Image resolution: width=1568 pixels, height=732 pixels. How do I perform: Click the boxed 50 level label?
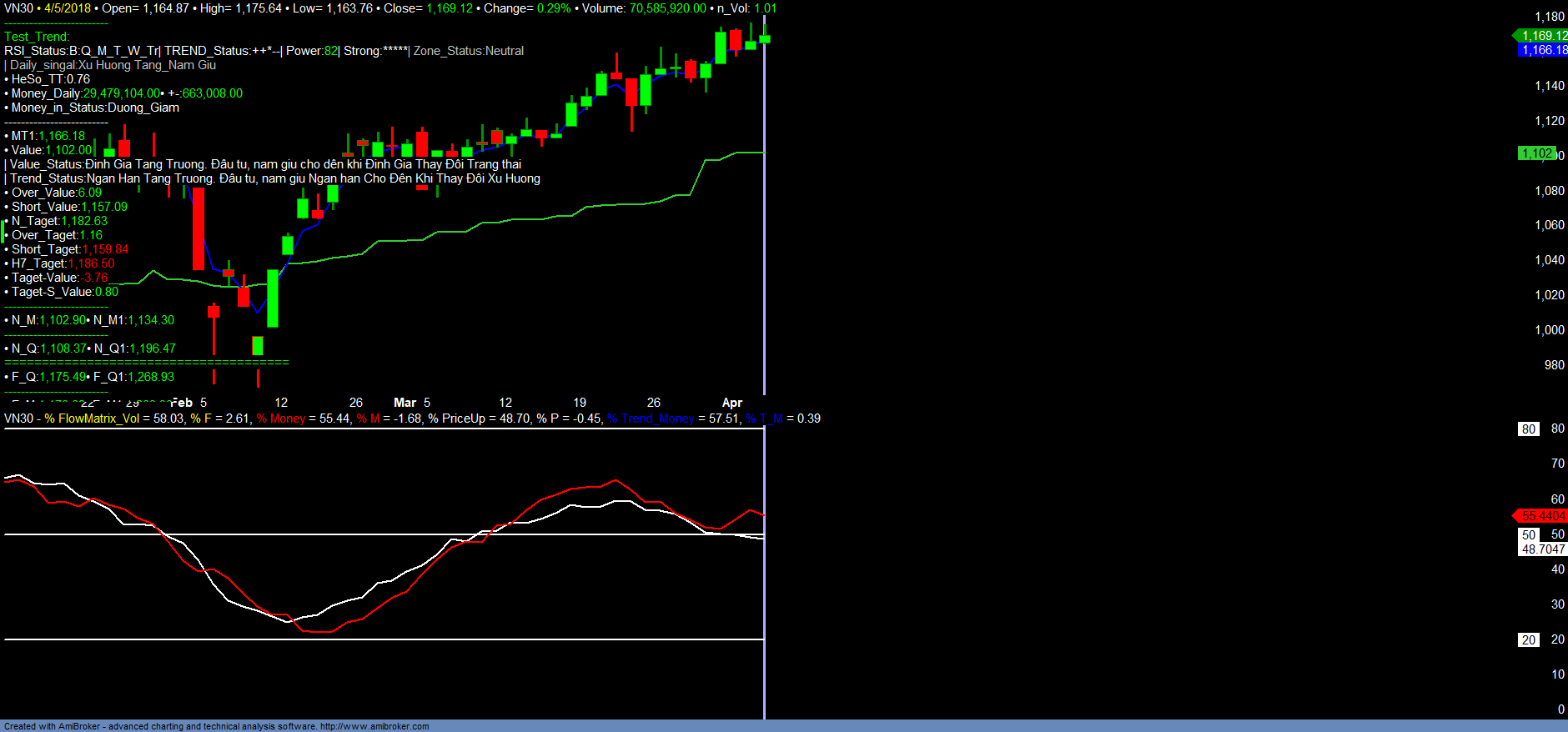tap(1528, 534)
